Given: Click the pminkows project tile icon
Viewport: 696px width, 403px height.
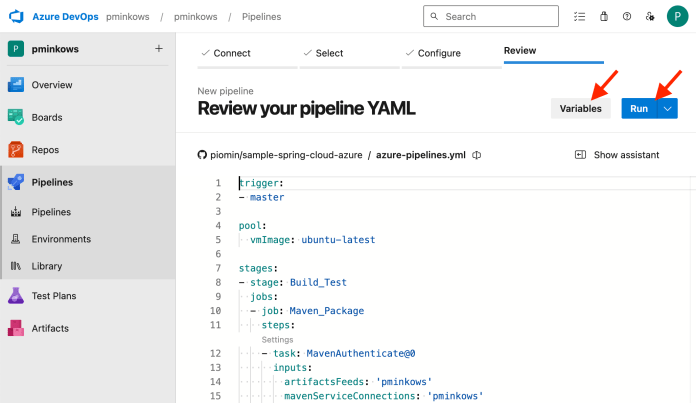Looking at the screenshot, I should (x=16, y=49).
